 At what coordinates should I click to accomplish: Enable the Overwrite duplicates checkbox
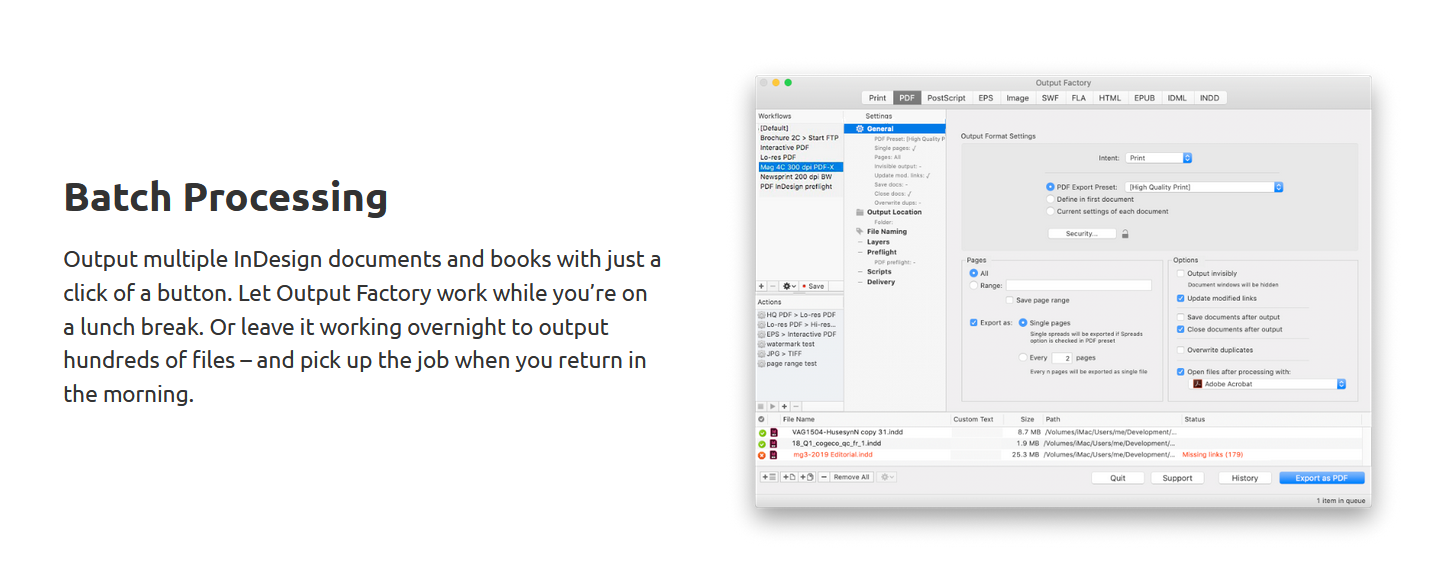[1181, 350]
